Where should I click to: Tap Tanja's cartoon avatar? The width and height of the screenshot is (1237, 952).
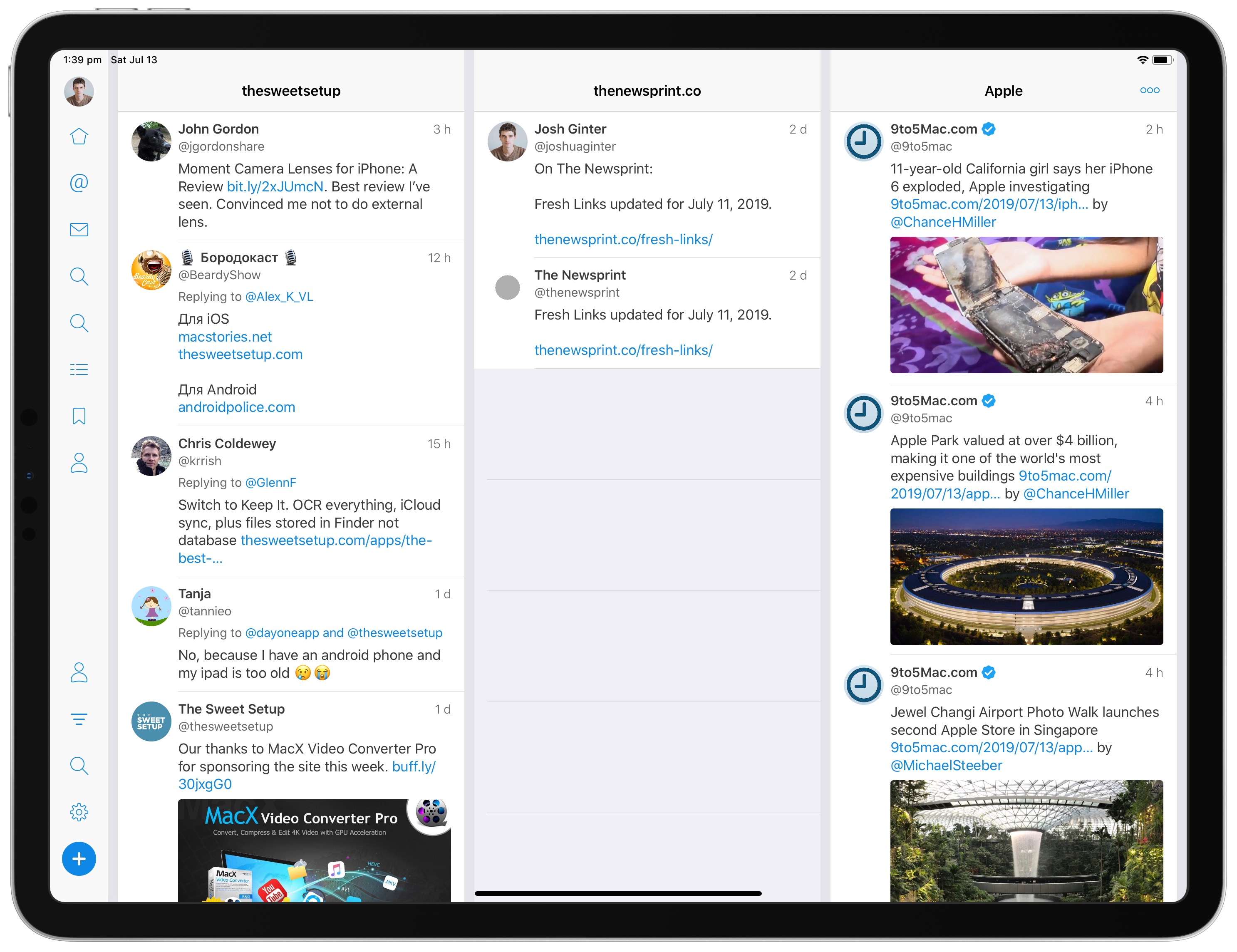[151, 606]
